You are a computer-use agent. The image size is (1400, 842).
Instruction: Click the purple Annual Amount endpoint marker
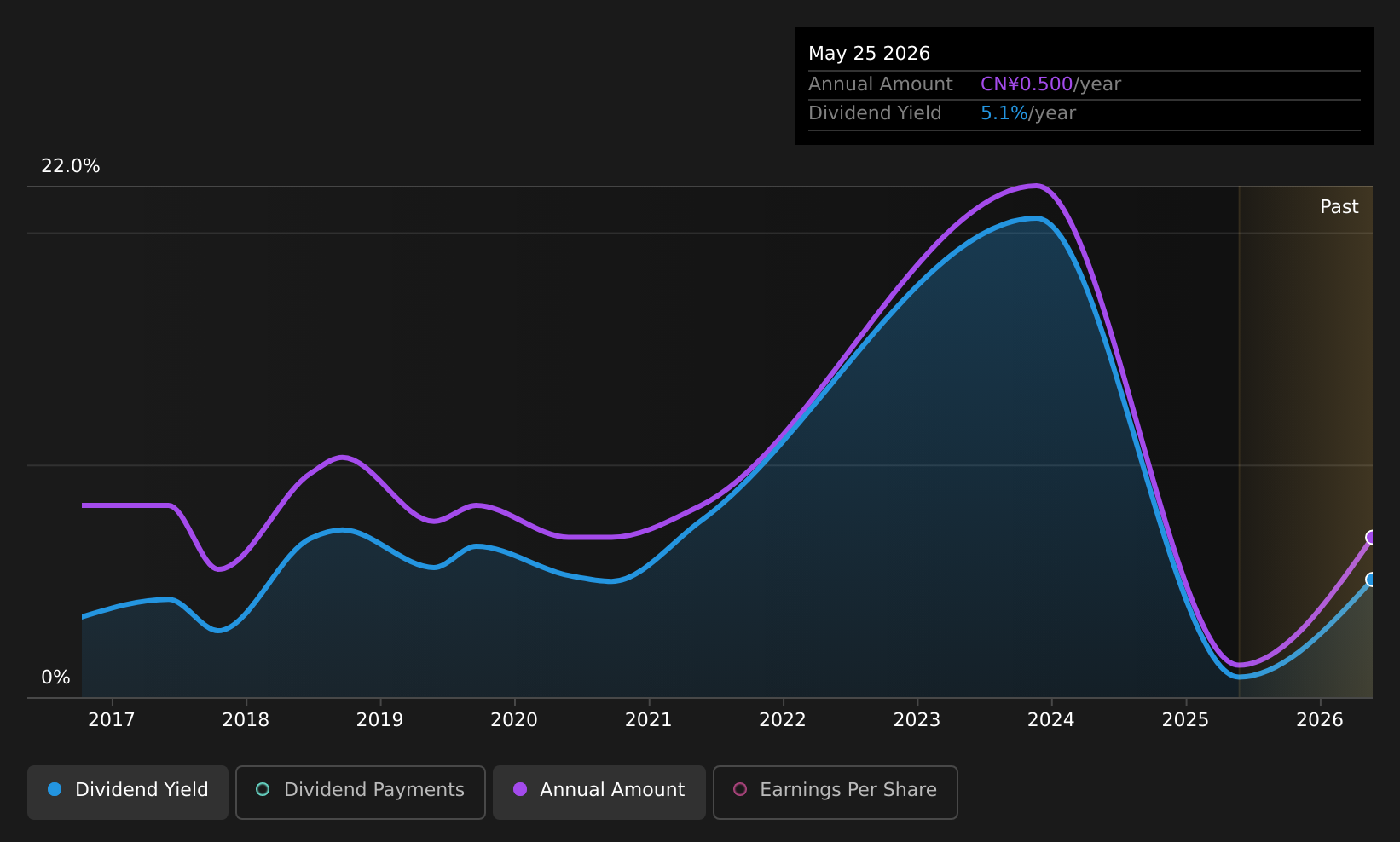click(1372, 537)
